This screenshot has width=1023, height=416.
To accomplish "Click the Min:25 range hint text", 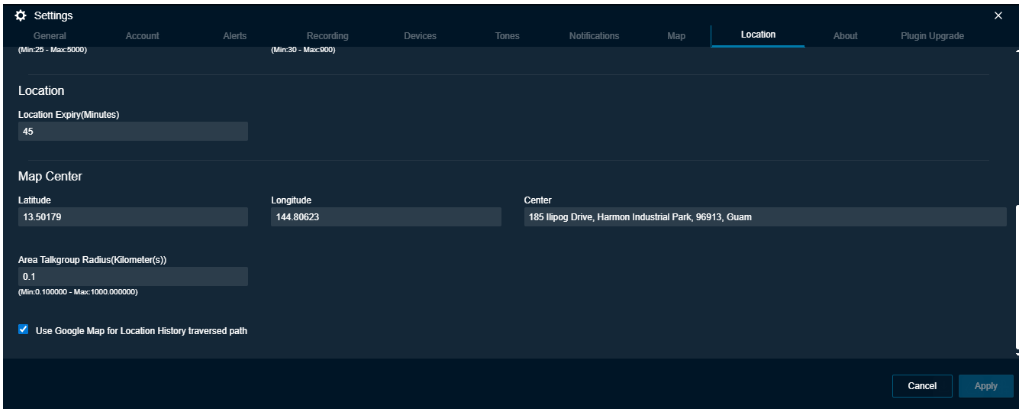I will point(52,50).
